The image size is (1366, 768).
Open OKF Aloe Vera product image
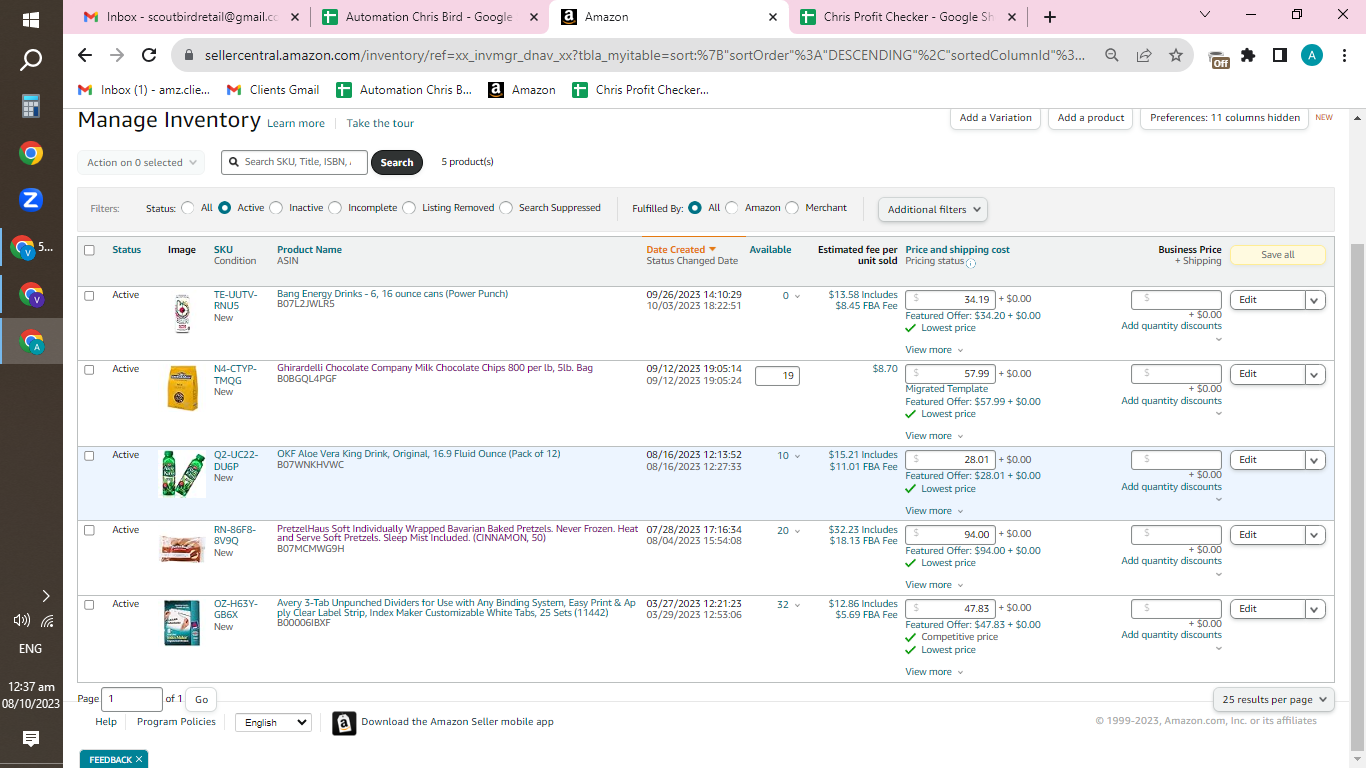click(183, 474)
